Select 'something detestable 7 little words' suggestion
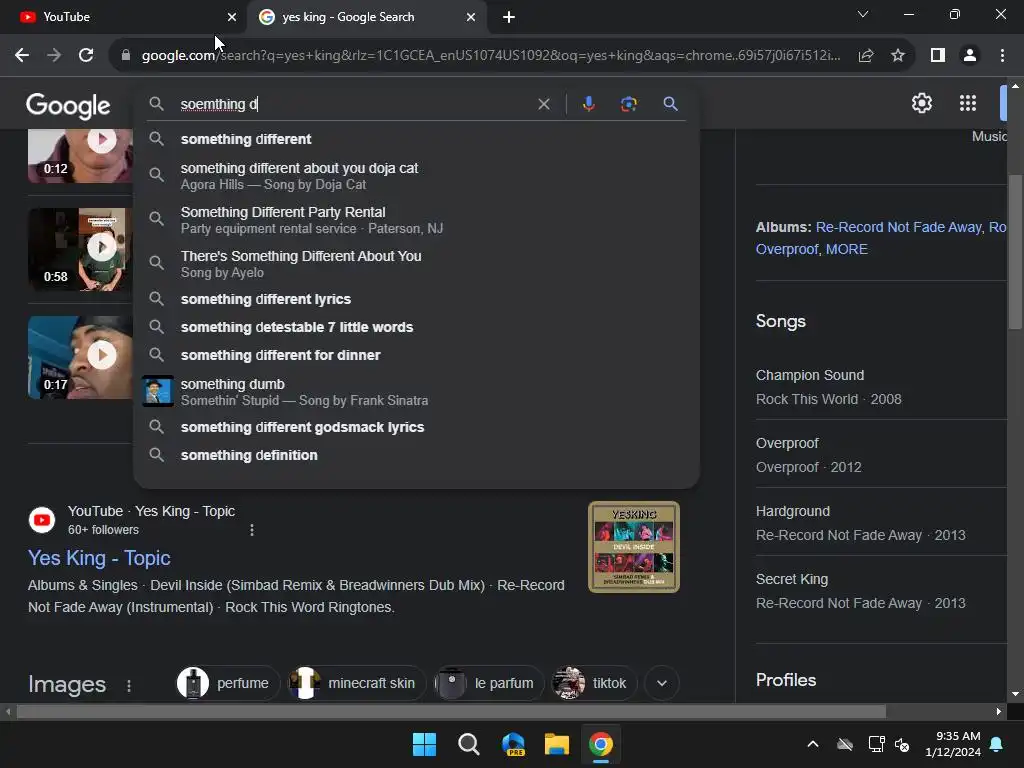 click(x=416, y=327)
